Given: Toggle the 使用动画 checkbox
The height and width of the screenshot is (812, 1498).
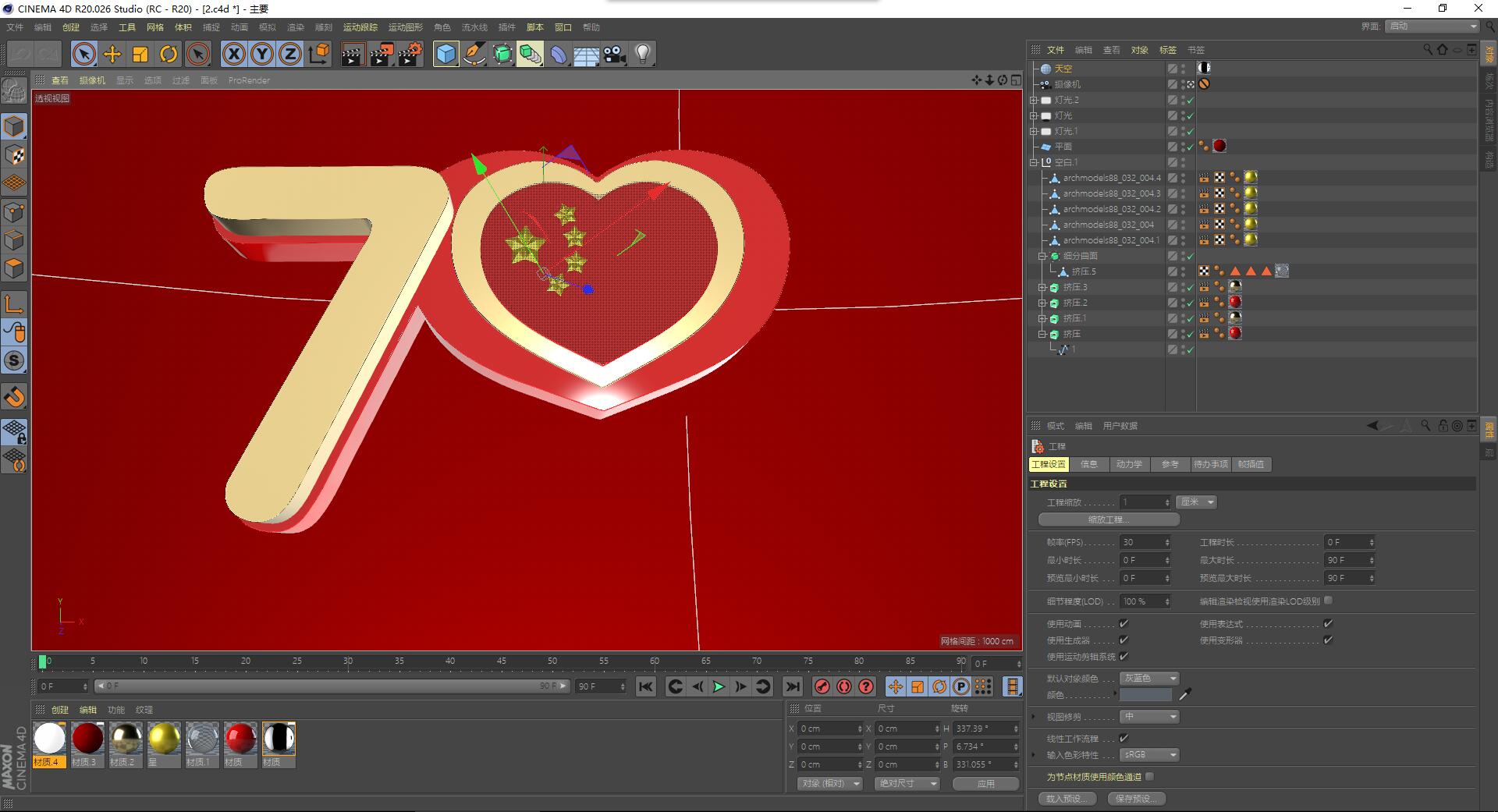Looking at the screenshot, I should pos(1123,623).
